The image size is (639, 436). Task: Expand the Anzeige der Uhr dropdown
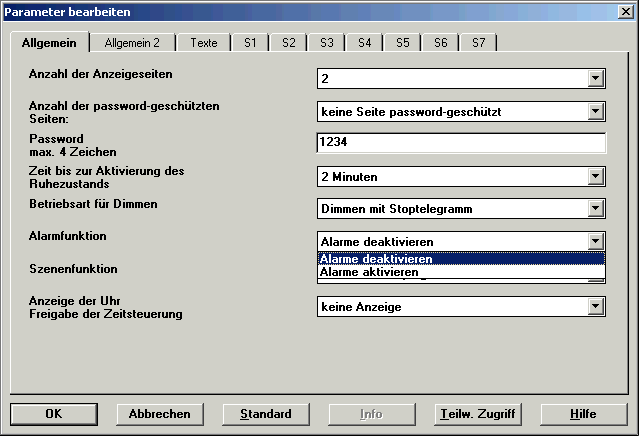[x=596, y=306]
